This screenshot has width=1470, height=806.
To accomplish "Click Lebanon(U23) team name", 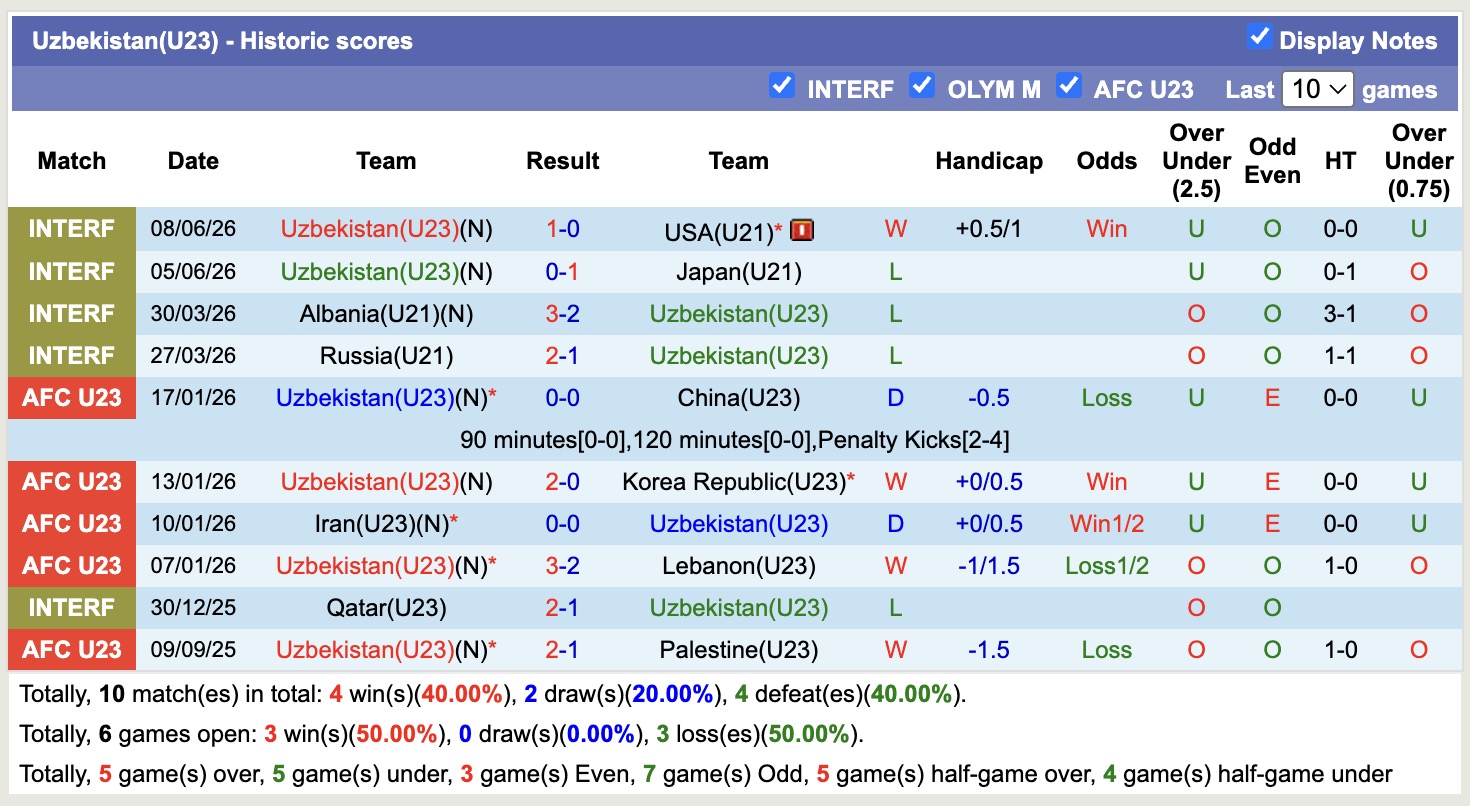I will [739, 565].
